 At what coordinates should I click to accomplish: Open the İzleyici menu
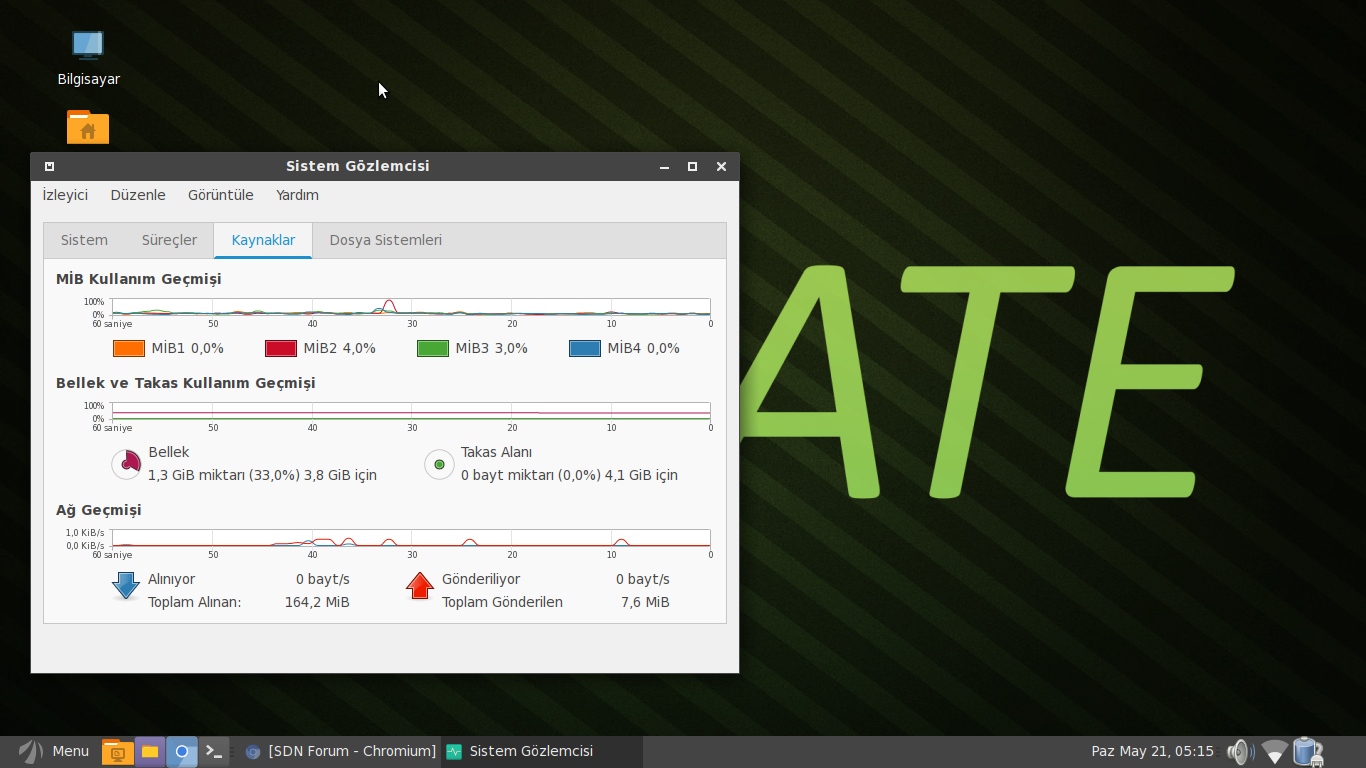(x=65, y=195)
